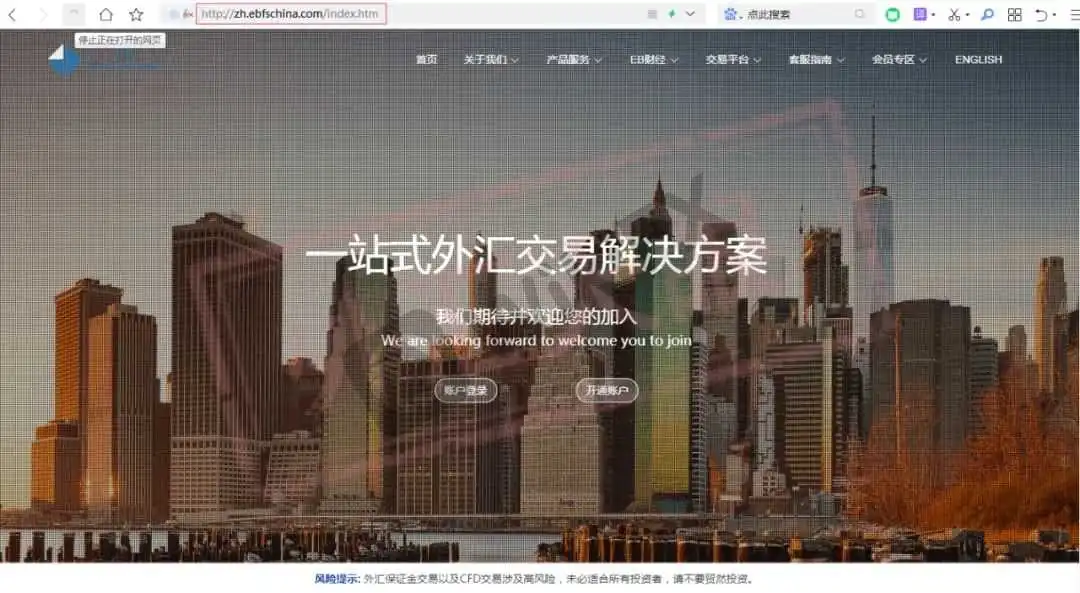The width and height of the screenshot is (1080, 593).
Task: Click the headline 一站式外汇交易解决方案
Action: pos(536,255)
